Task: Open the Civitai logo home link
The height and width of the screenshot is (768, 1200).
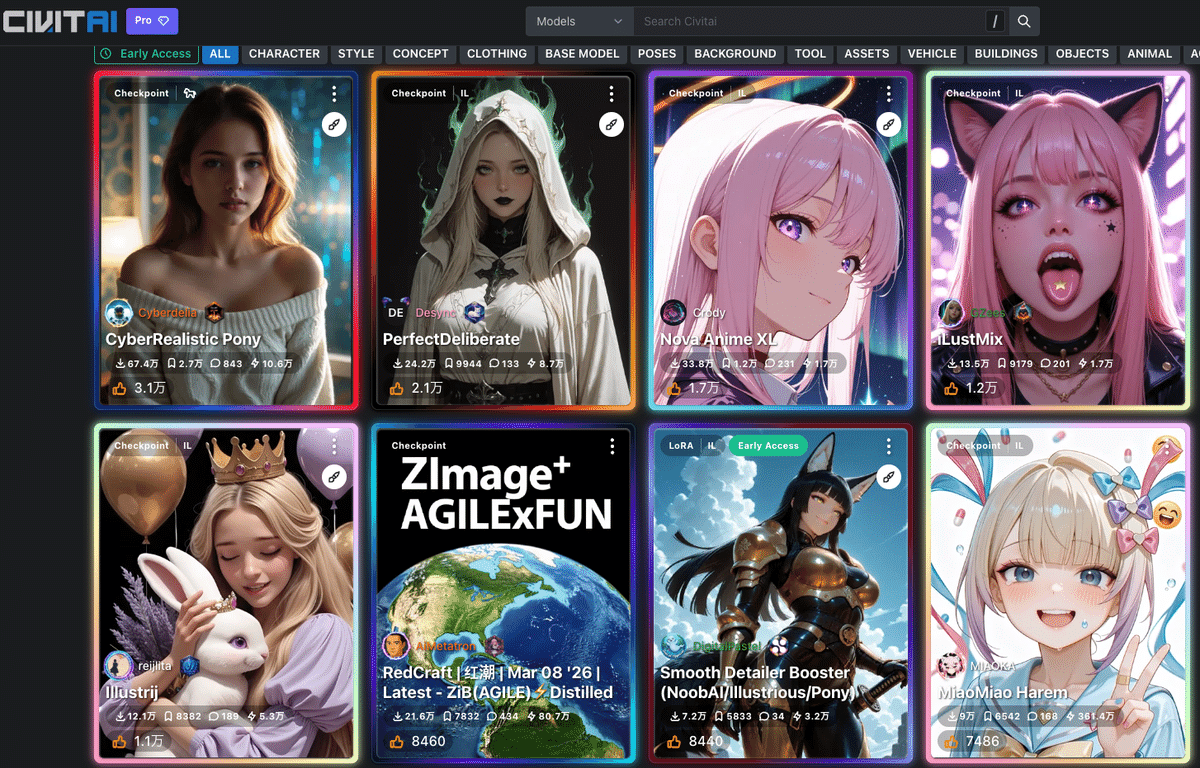Action: [59, 20]
